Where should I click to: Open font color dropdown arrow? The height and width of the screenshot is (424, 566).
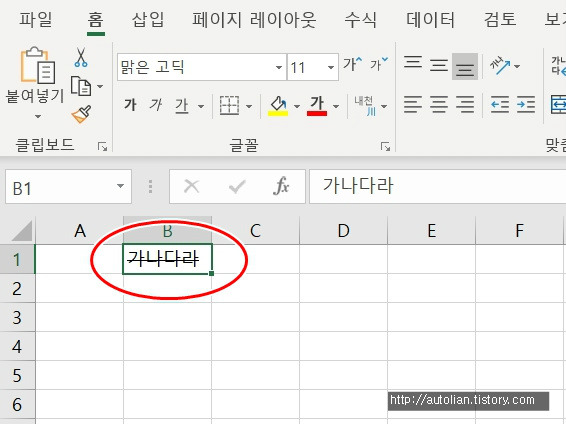click(336, 106)
